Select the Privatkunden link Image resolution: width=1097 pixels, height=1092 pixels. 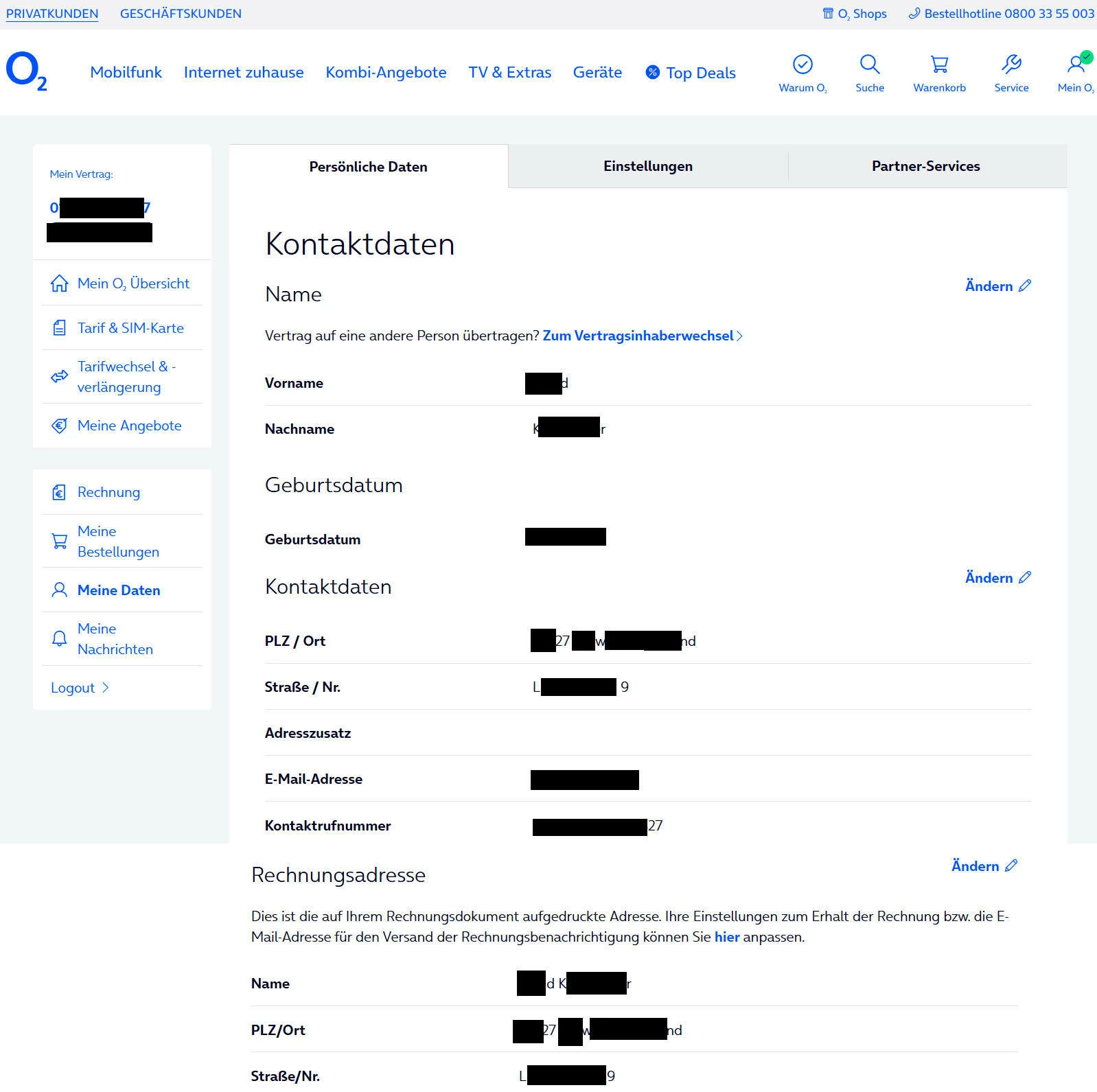pyautogui.click(x=52, y=14)
